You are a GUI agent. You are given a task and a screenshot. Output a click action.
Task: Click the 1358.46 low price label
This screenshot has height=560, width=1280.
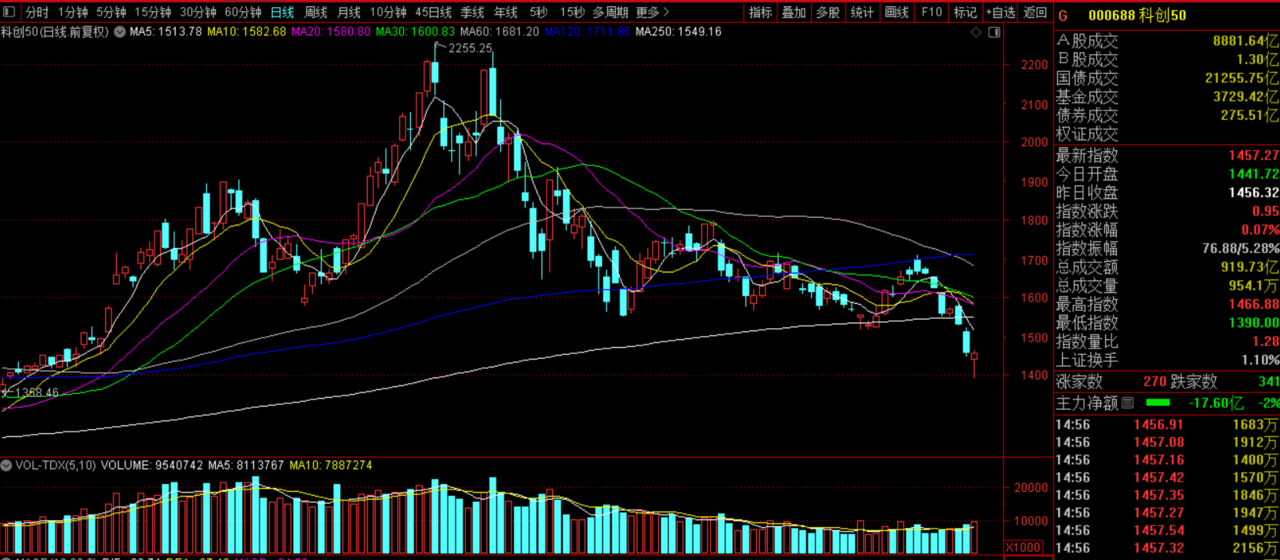coord(36,393)
